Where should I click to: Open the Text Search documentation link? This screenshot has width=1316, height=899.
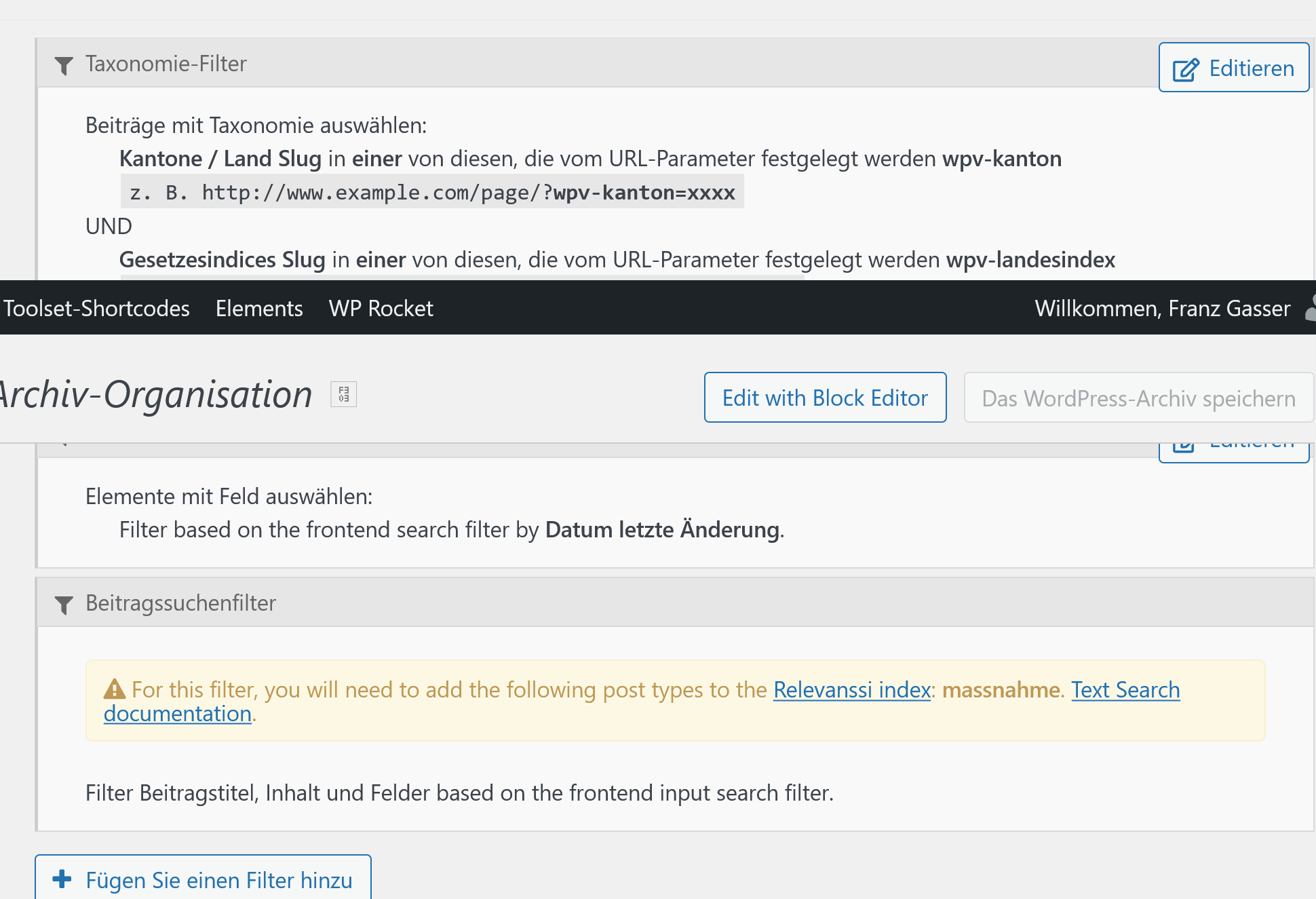click(1125, 689)
